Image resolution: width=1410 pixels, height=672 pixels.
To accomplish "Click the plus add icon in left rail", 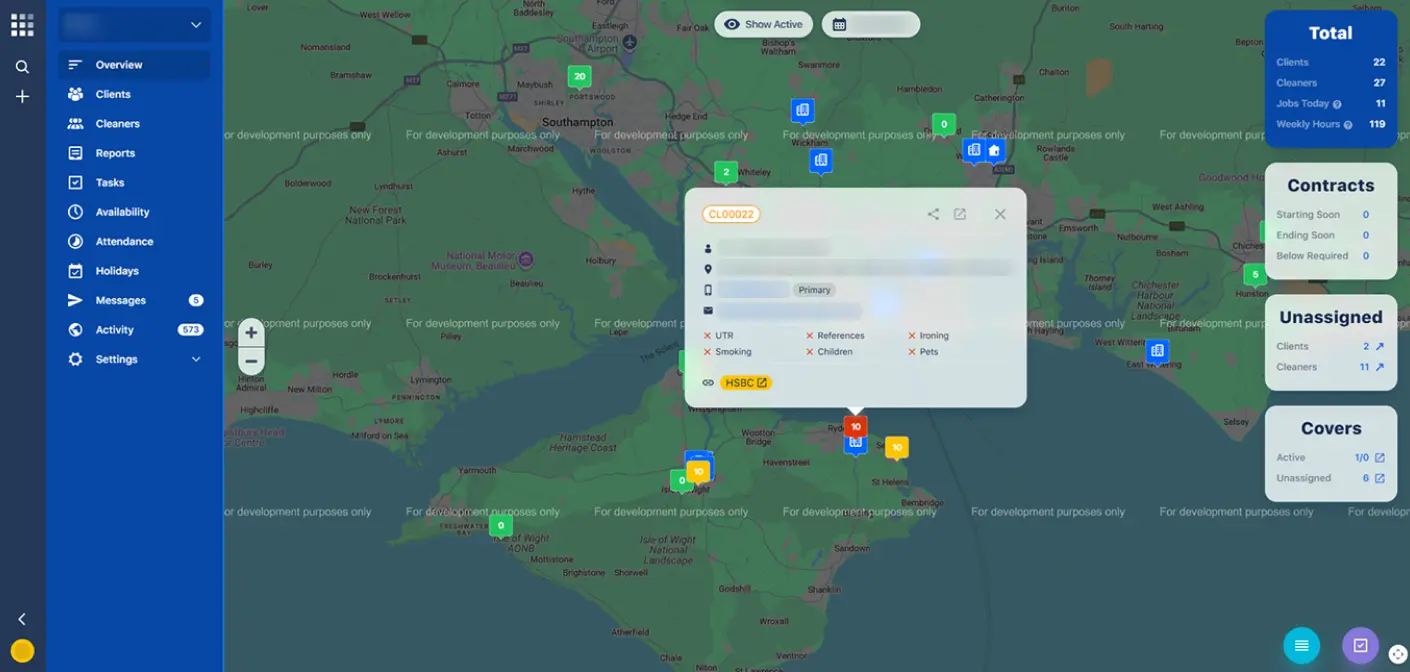I will 22,97.
